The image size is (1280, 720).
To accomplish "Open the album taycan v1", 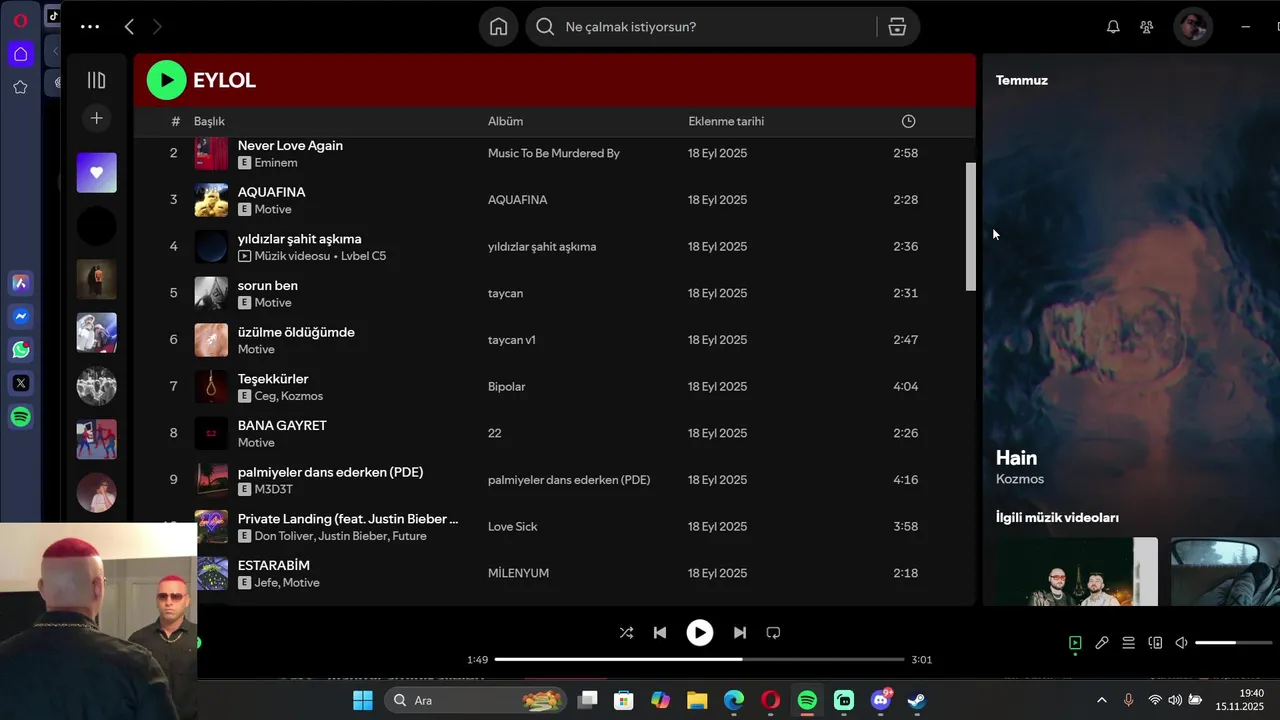I will 511,340.
